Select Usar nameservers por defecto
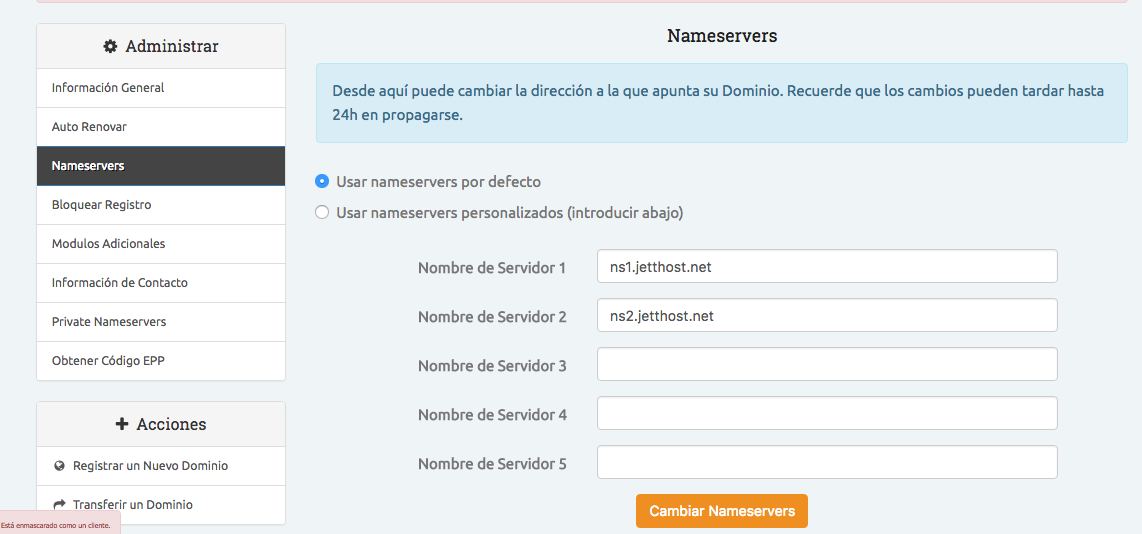The width and height of the screenshot is (1142, 534). (322, 182)
